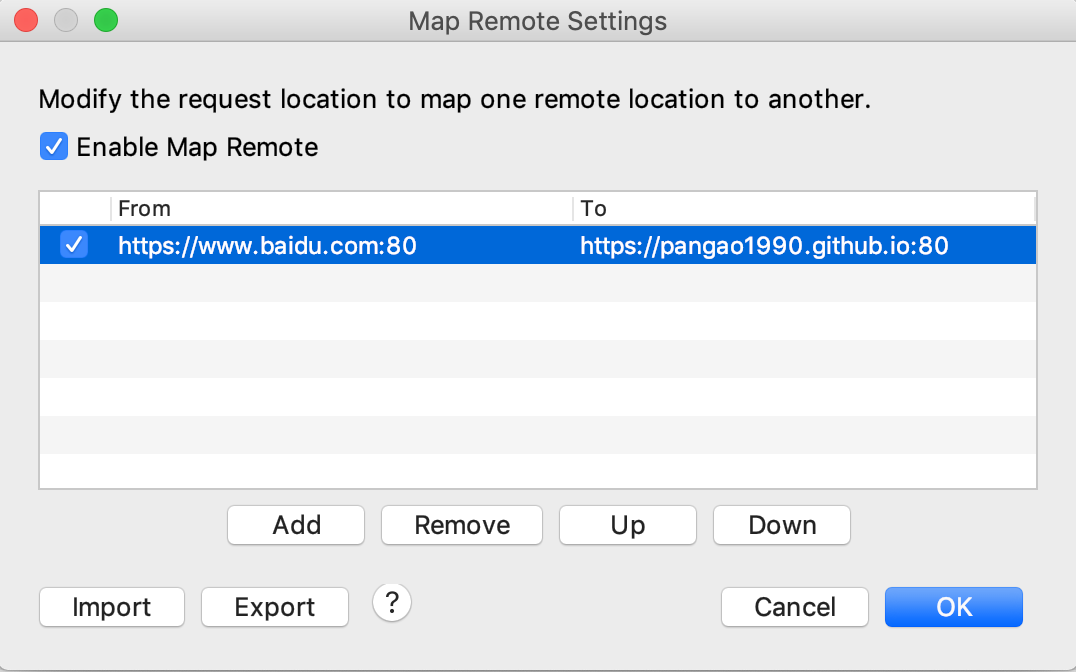Screen dimensions: 1076x672
Task: Select the pangao1990.github.io:80 To cell
Action: 764,246
